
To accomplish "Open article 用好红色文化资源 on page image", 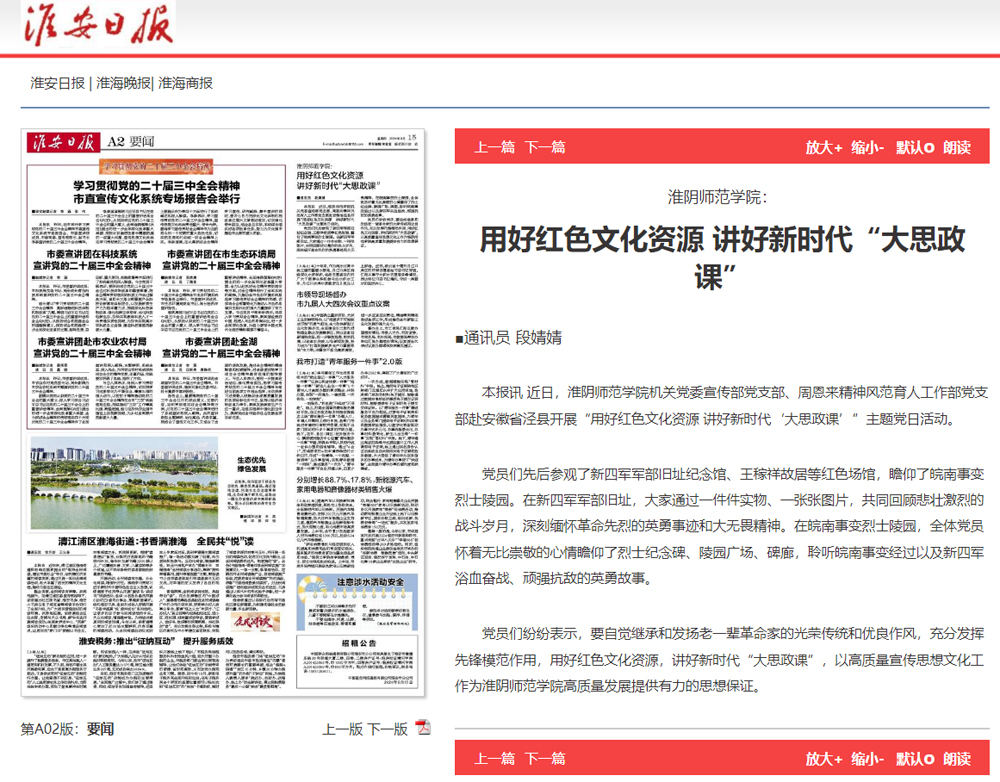I will (x=339, y=180).
